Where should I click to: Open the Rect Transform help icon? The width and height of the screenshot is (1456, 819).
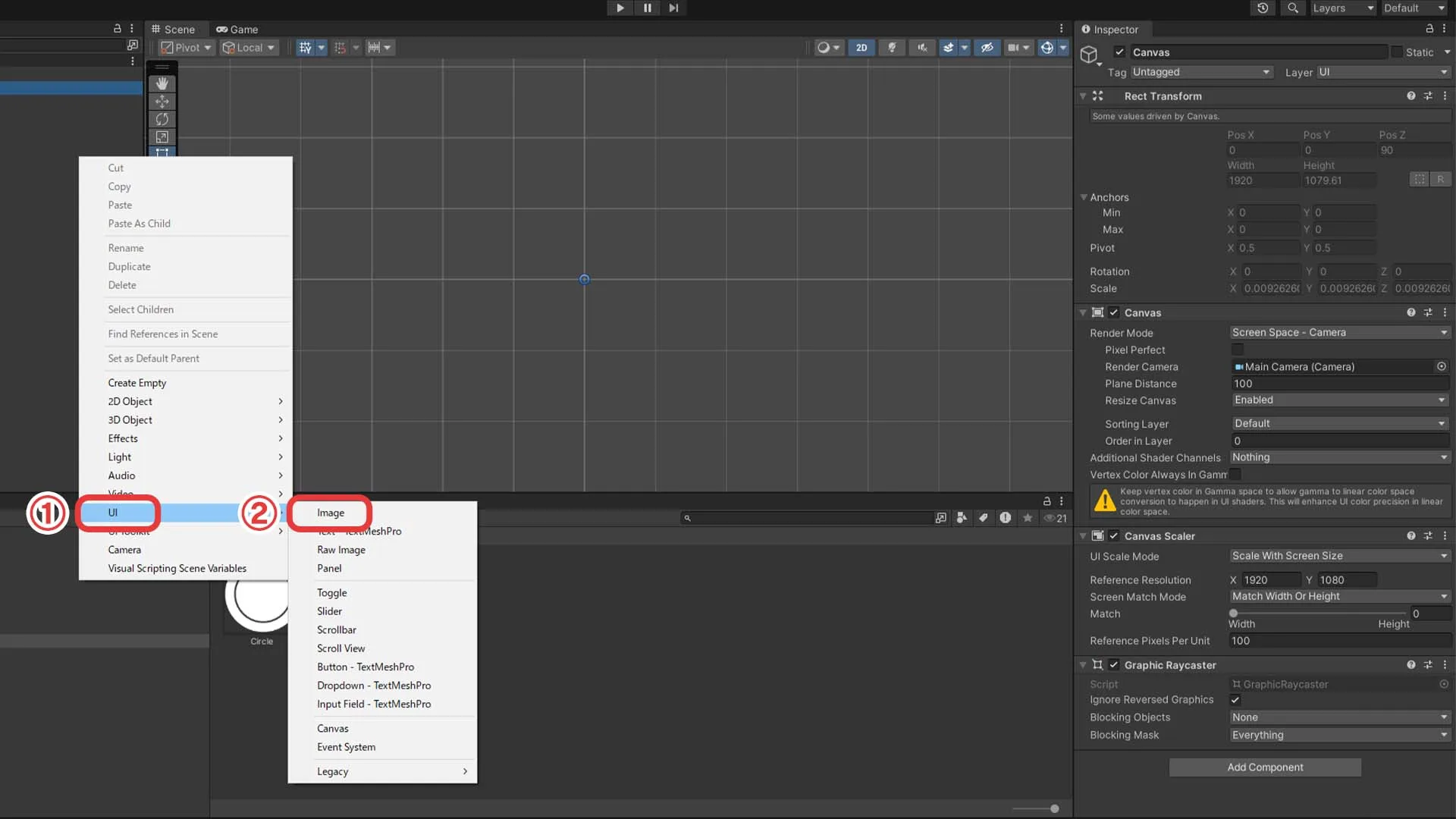1410,96
